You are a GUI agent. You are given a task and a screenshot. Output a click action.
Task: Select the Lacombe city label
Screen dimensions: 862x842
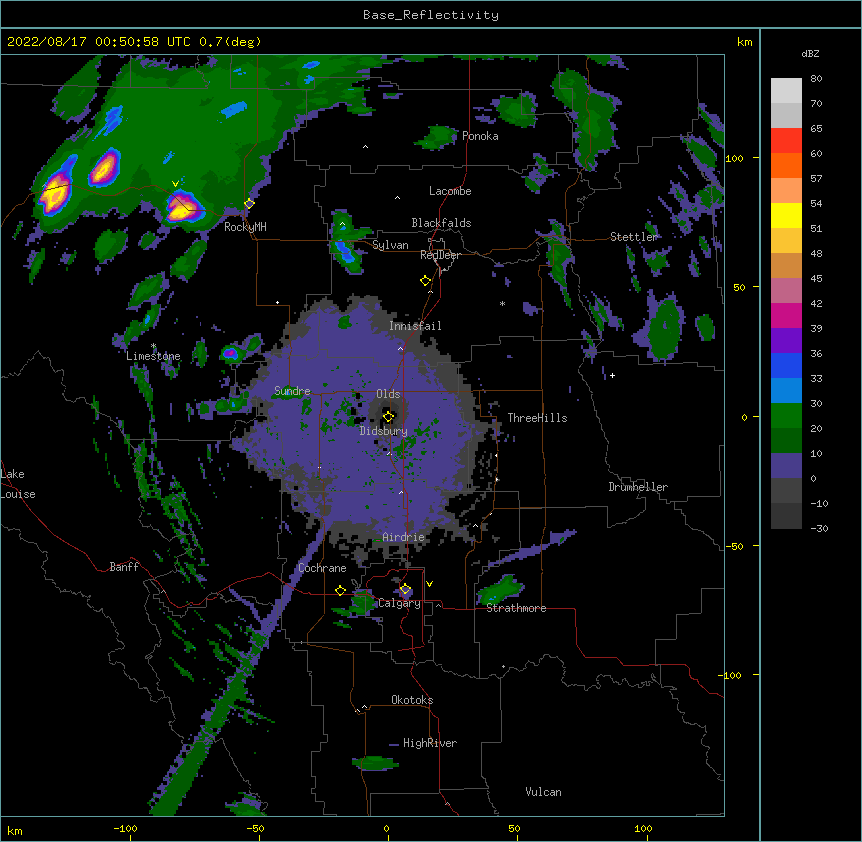coord(450,191)
